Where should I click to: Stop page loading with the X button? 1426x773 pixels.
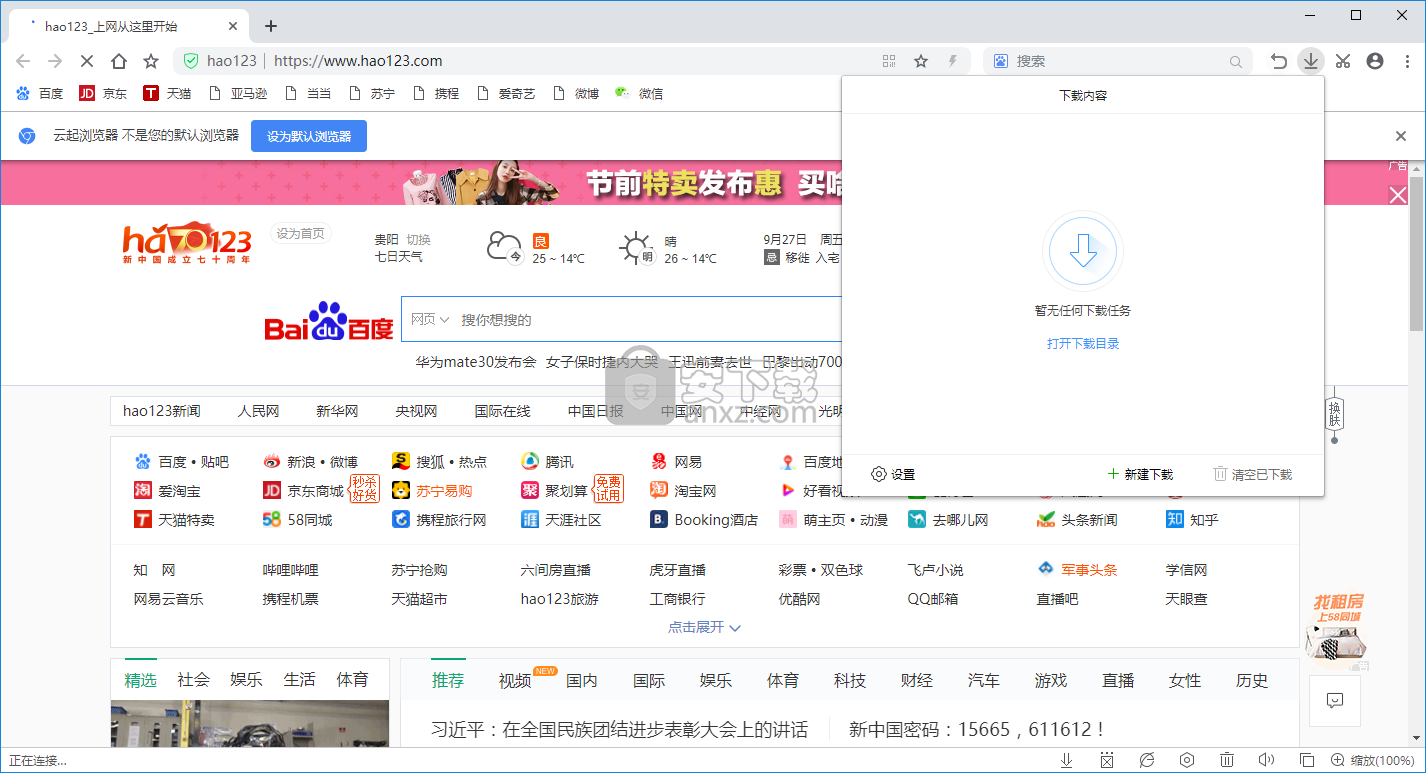pyautogui.click(x=86, y=61)
